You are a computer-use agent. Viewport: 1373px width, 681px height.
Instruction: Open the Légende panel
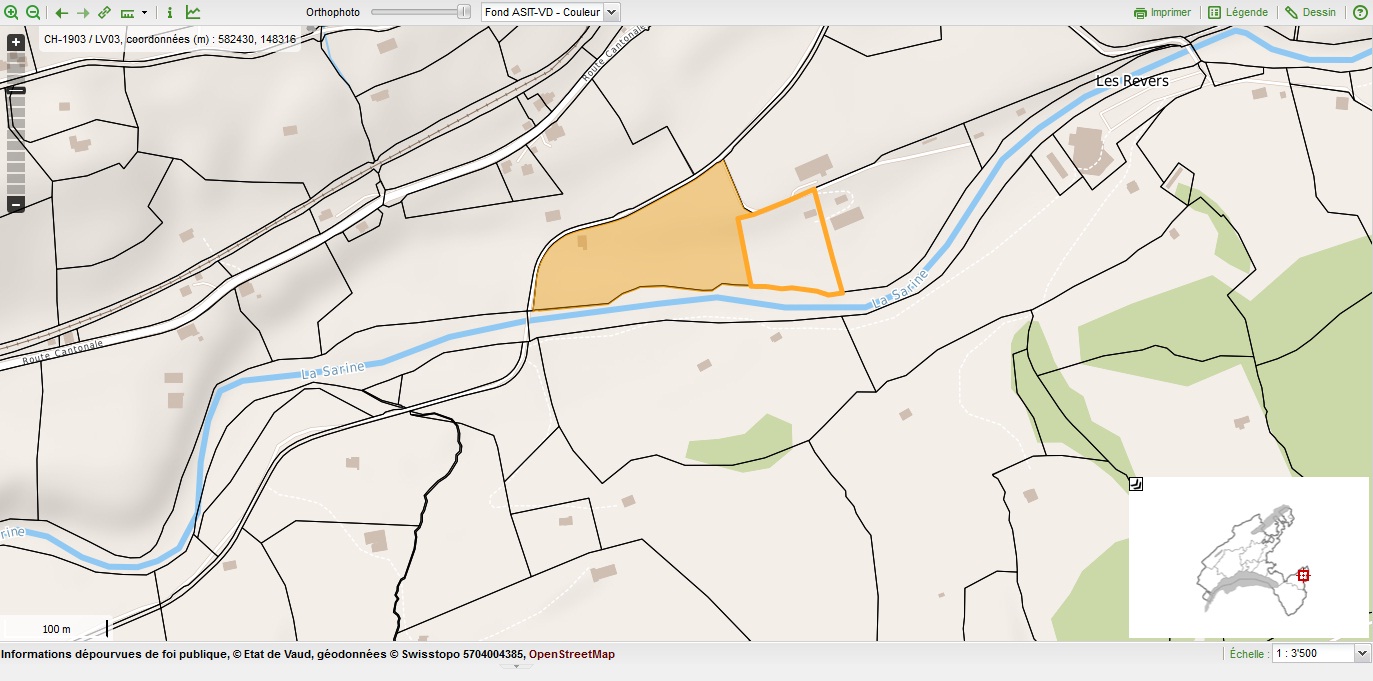[x=1238, y=13]
